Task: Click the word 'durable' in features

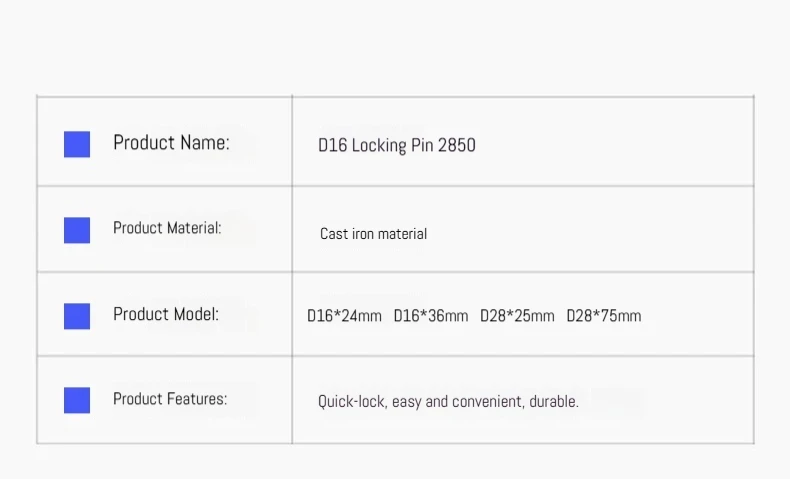Action: click(551, 402)
